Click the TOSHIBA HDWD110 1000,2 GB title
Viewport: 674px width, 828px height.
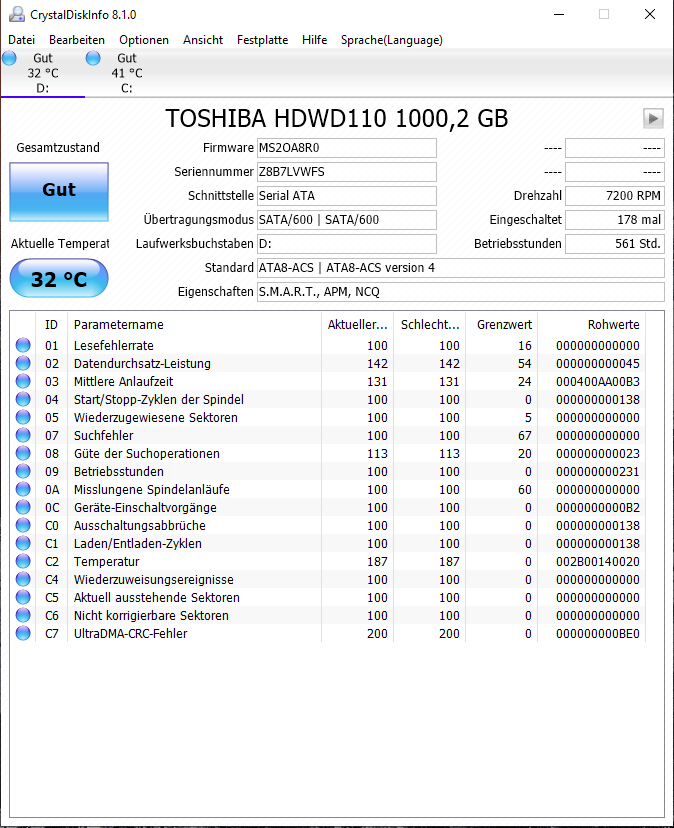click(336, 118)
